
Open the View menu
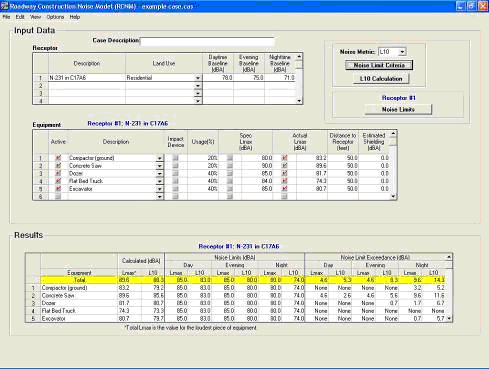click(36, 17)
